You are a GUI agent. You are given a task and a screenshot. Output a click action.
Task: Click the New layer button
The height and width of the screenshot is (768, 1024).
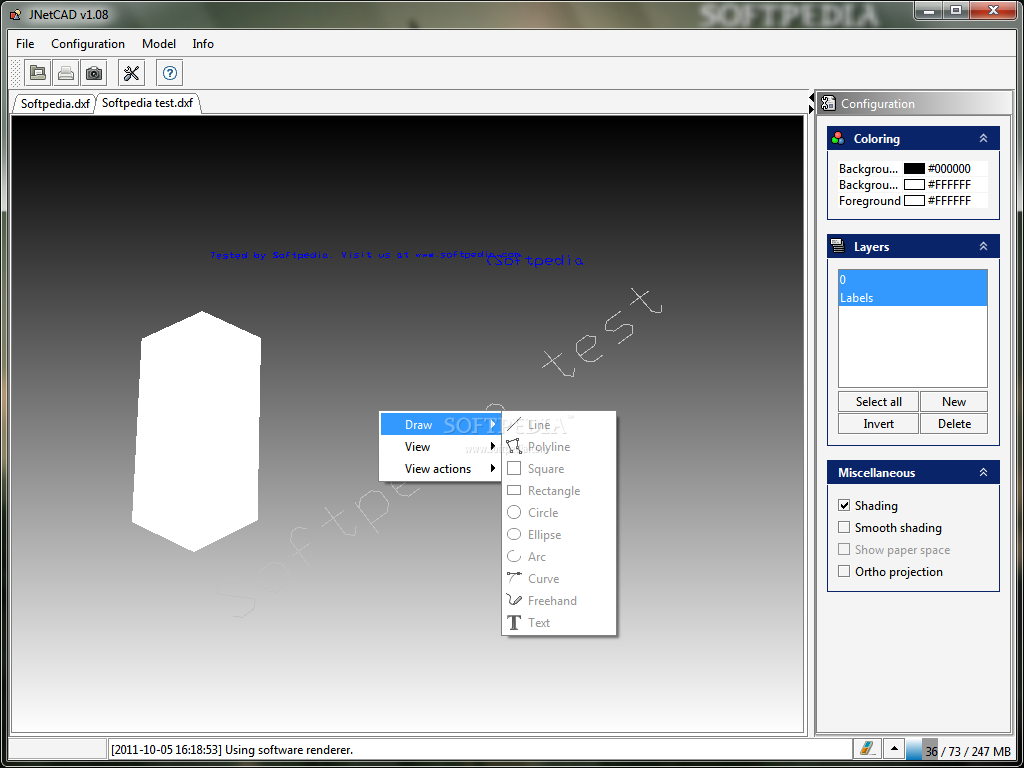[954, 402]
